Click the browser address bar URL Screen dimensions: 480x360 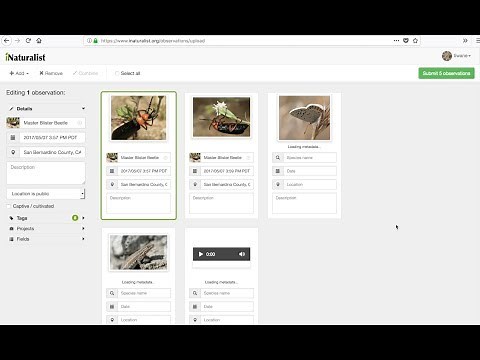point(153,41)
